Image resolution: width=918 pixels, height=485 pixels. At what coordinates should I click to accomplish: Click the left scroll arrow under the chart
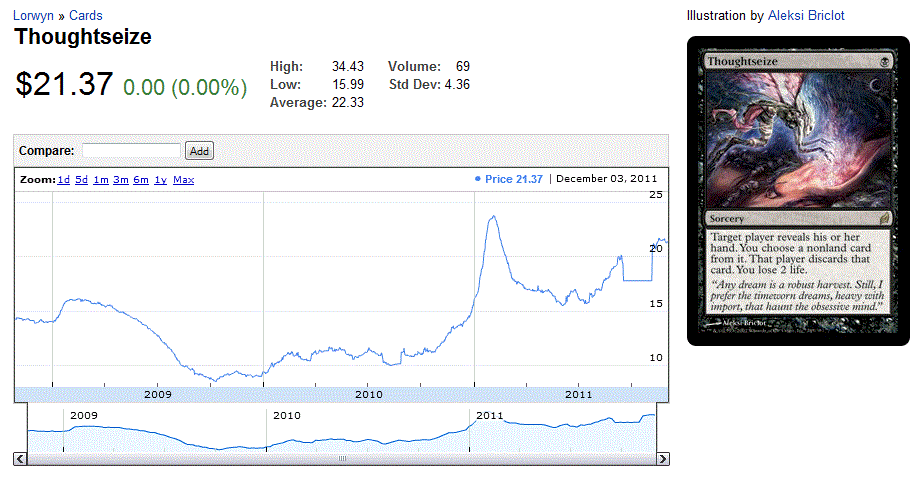[20, 458]
